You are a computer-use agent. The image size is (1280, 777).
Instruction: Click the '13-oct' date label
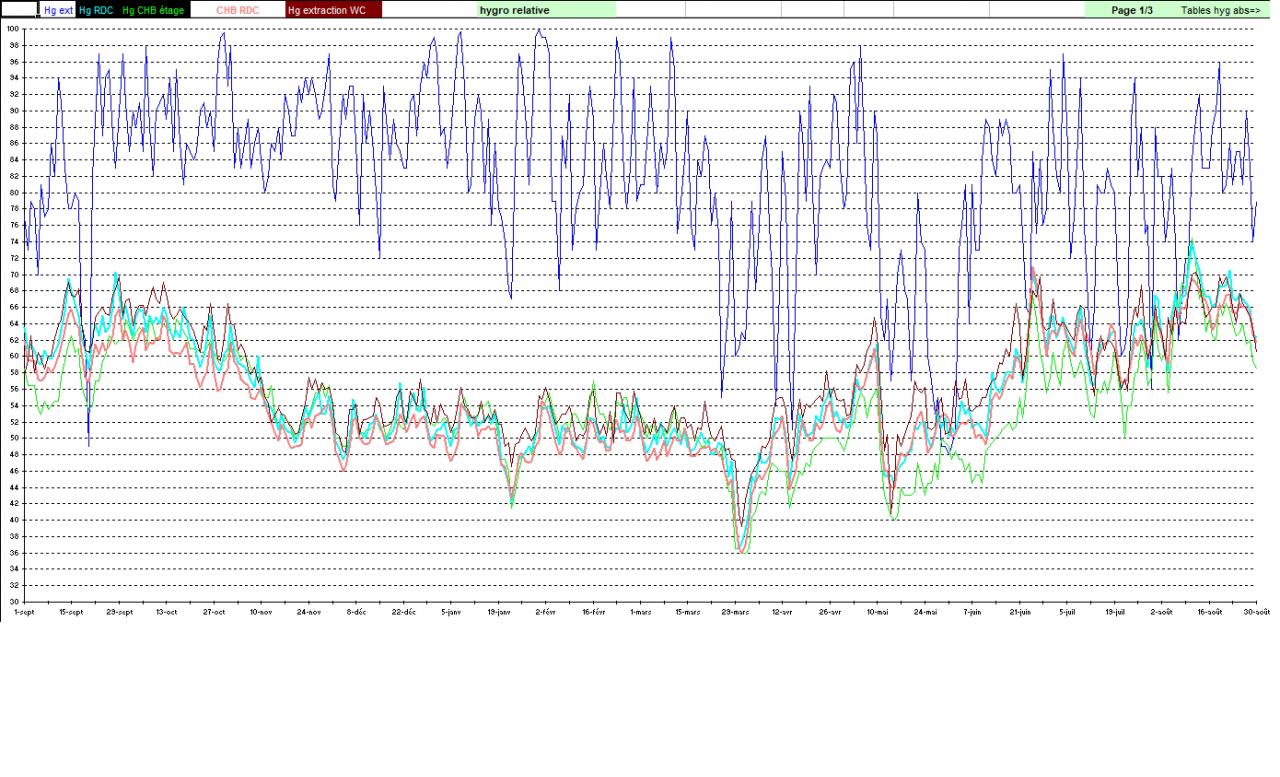tap(166, 611)
